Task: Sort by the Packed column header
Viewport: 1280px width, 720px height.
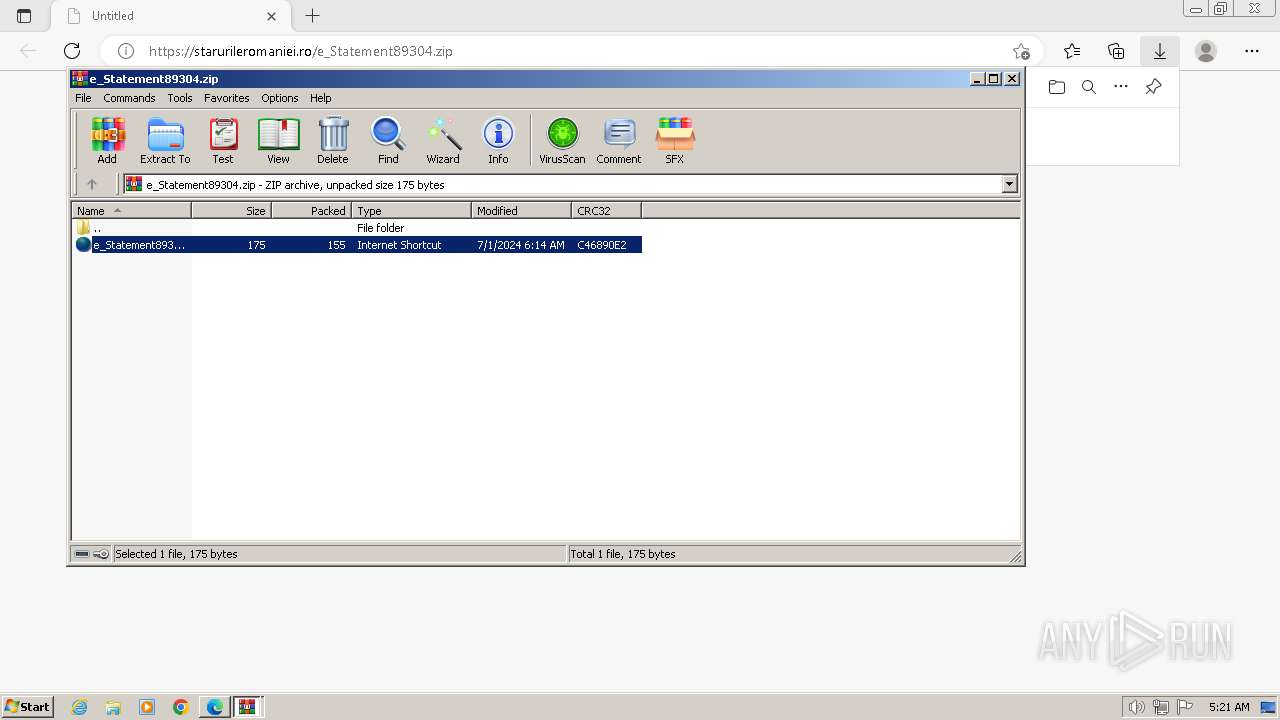Action: (x=312, y=210)
